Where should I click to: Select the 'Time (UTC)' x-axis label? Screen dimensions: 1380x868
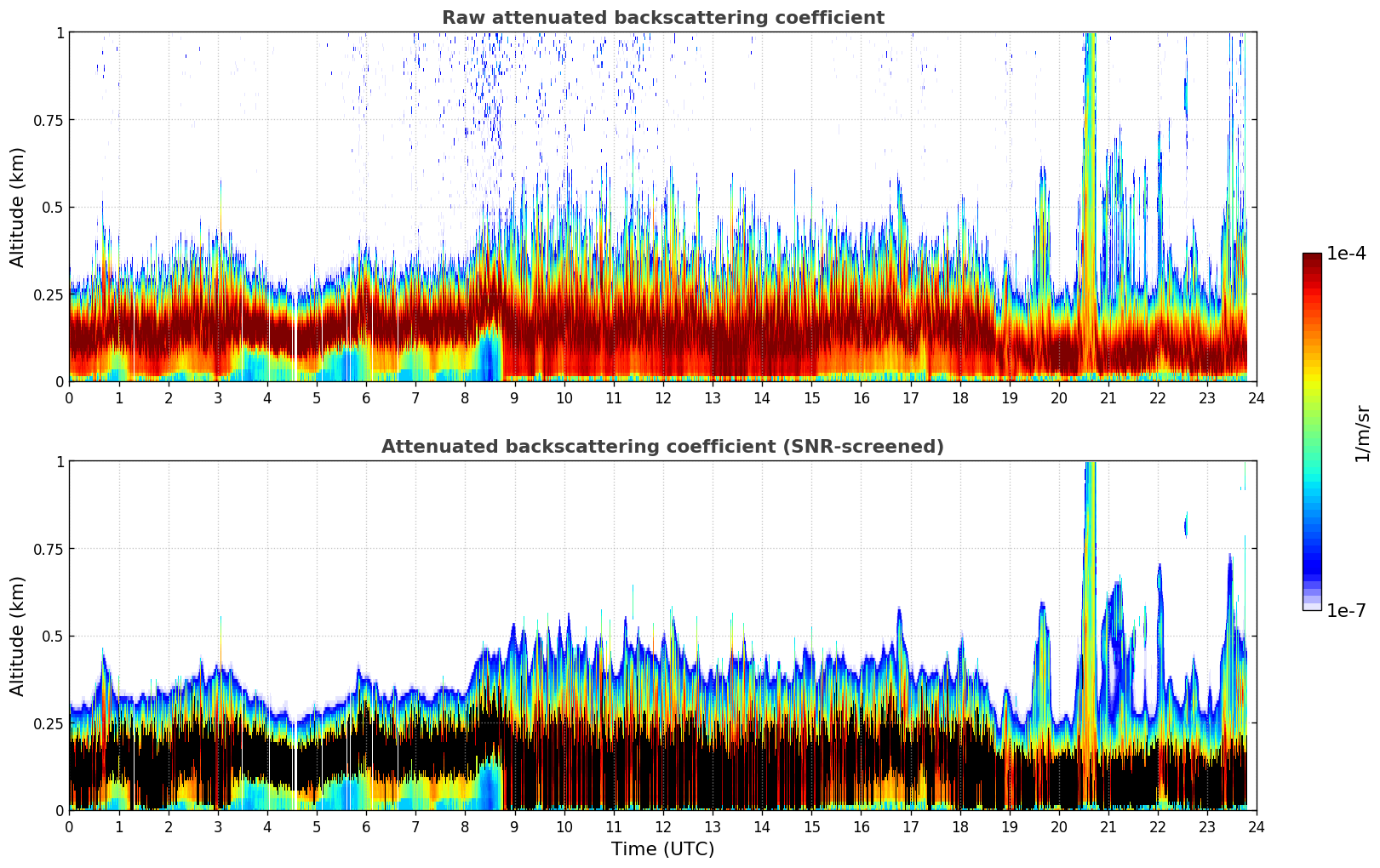point(662,849)
